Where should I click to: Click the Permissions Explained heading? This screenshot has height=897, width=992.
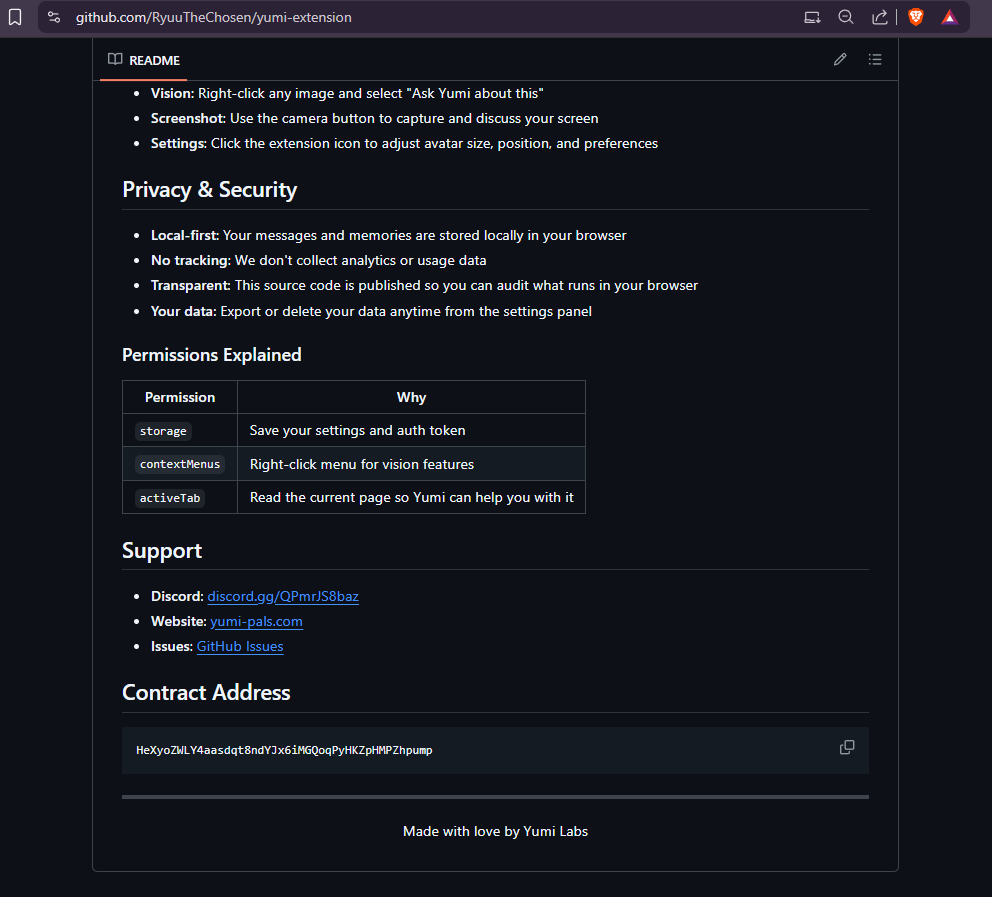pos(211,355)
